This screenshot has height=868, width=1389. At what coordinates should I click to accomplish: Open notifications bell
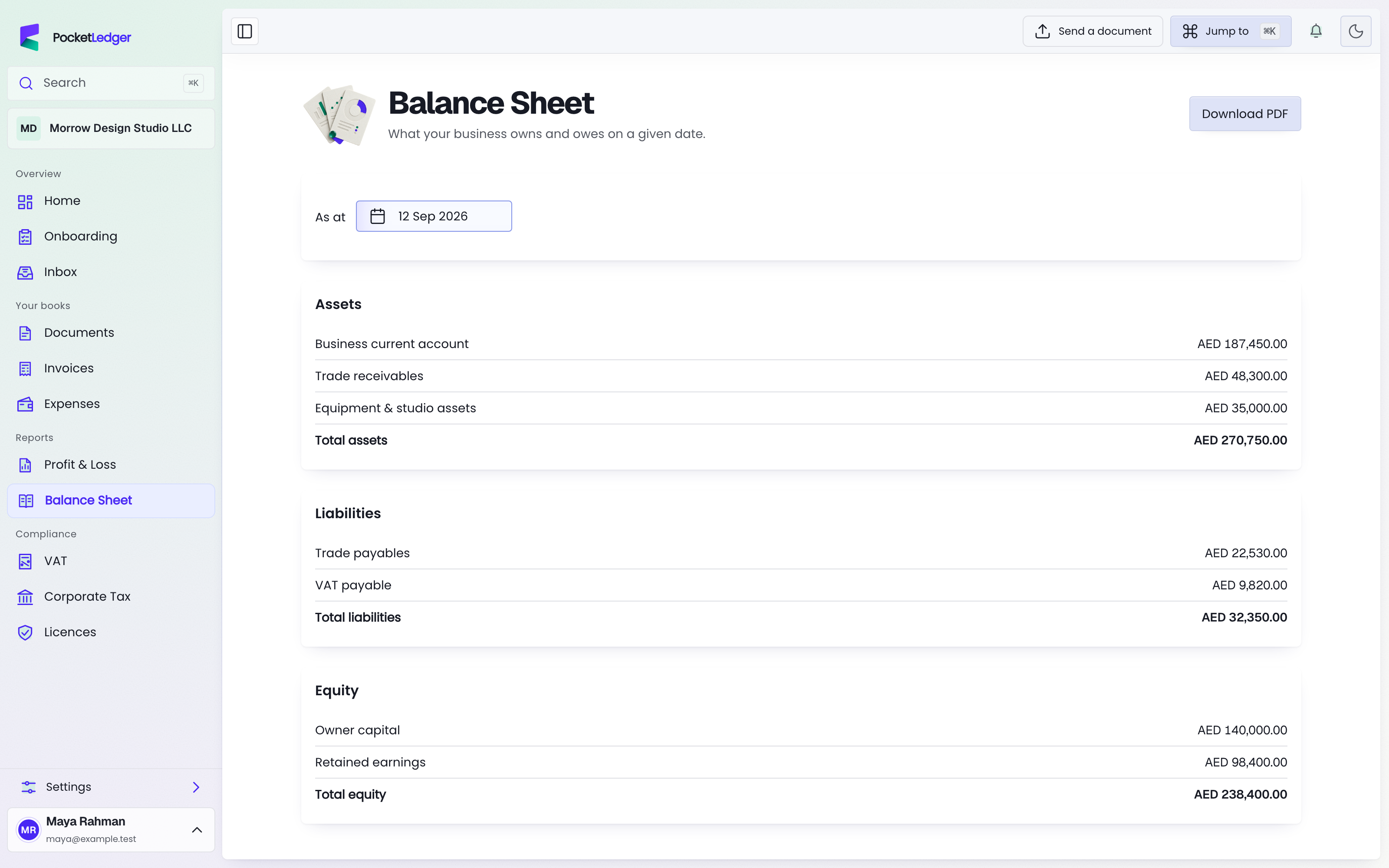pos(1316,31)
